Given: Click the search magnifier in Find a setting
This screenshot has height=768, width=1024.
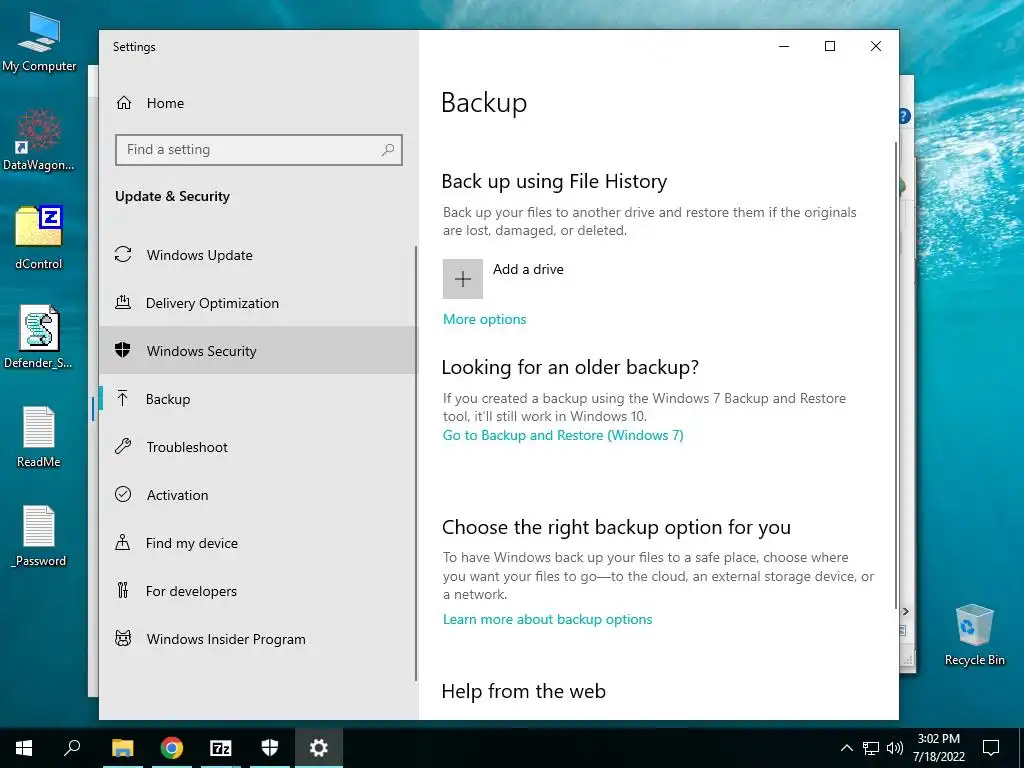Looking at the screenshot, I should [388, 150].
